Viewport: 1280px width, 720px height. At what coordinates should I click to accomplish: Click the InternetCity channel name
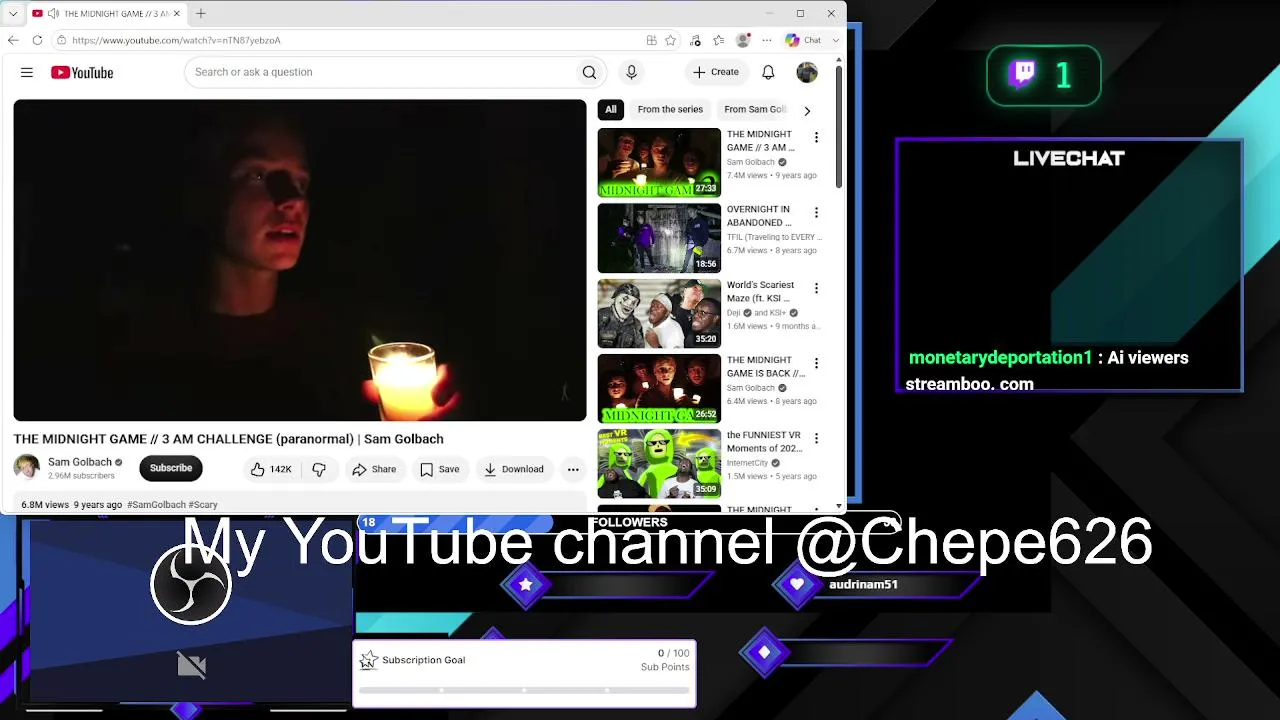click(749, 463)
